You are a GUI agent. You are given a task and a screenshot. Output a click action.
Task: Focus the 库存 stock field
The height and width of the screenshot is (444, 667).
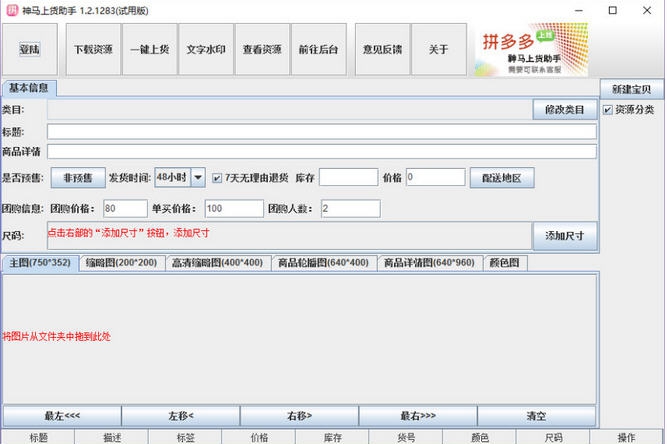(x=348, y=177)
